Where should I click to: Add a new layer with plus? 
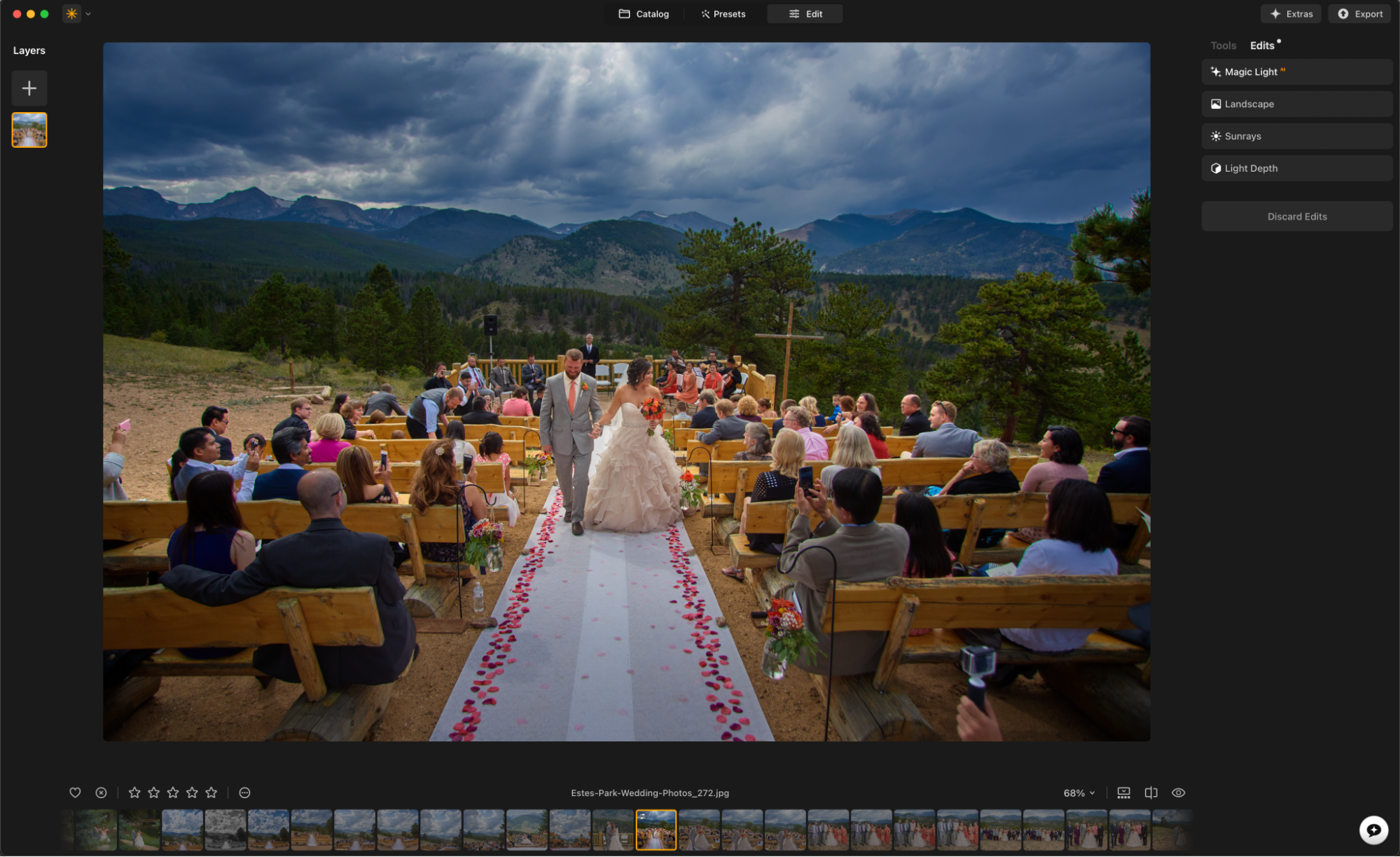[x=29, y=88]
